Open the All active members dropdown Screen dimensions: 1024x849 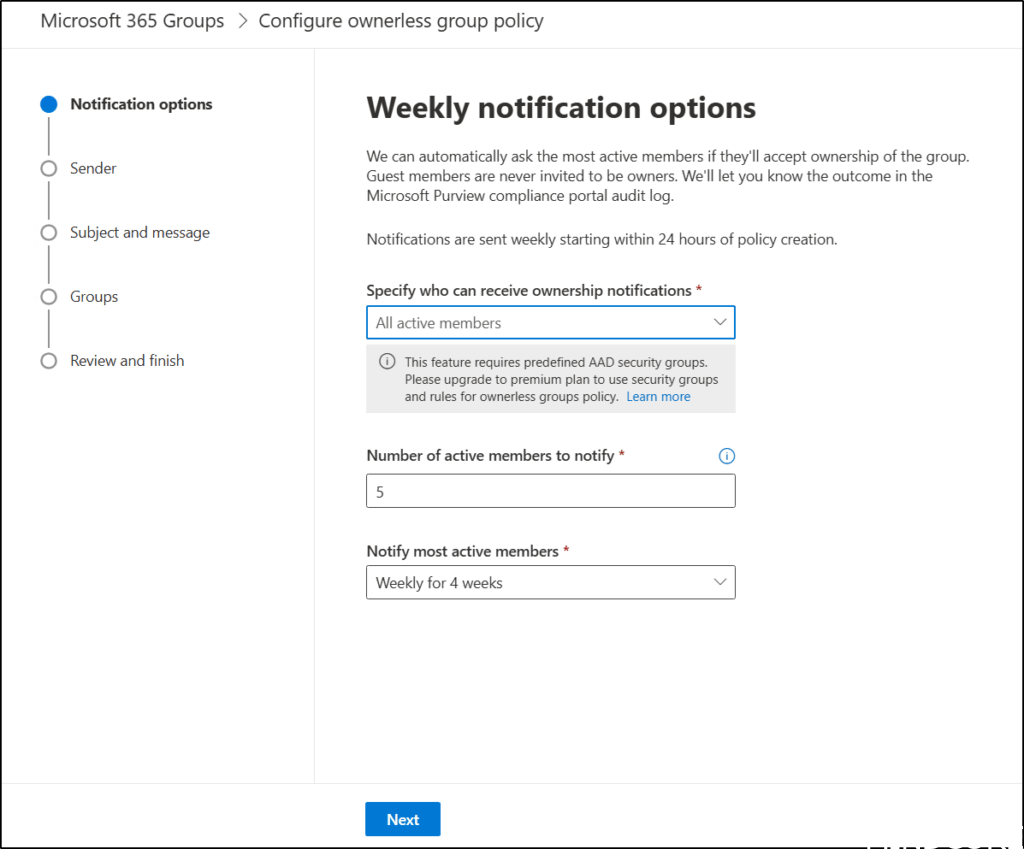[x=550, y=323]
